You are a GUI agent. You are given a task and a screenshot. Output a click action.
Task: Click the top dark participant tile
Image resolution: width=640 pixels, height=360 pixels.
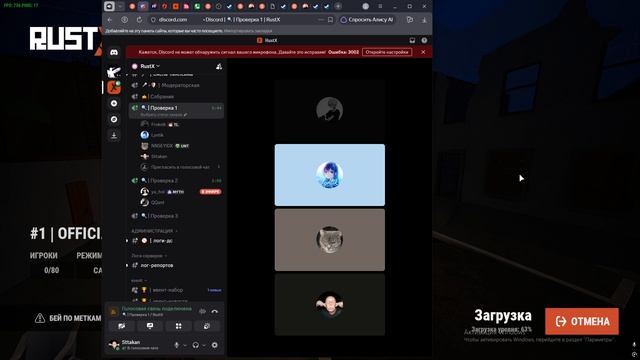pyautogui.click(x=330, y=110)
